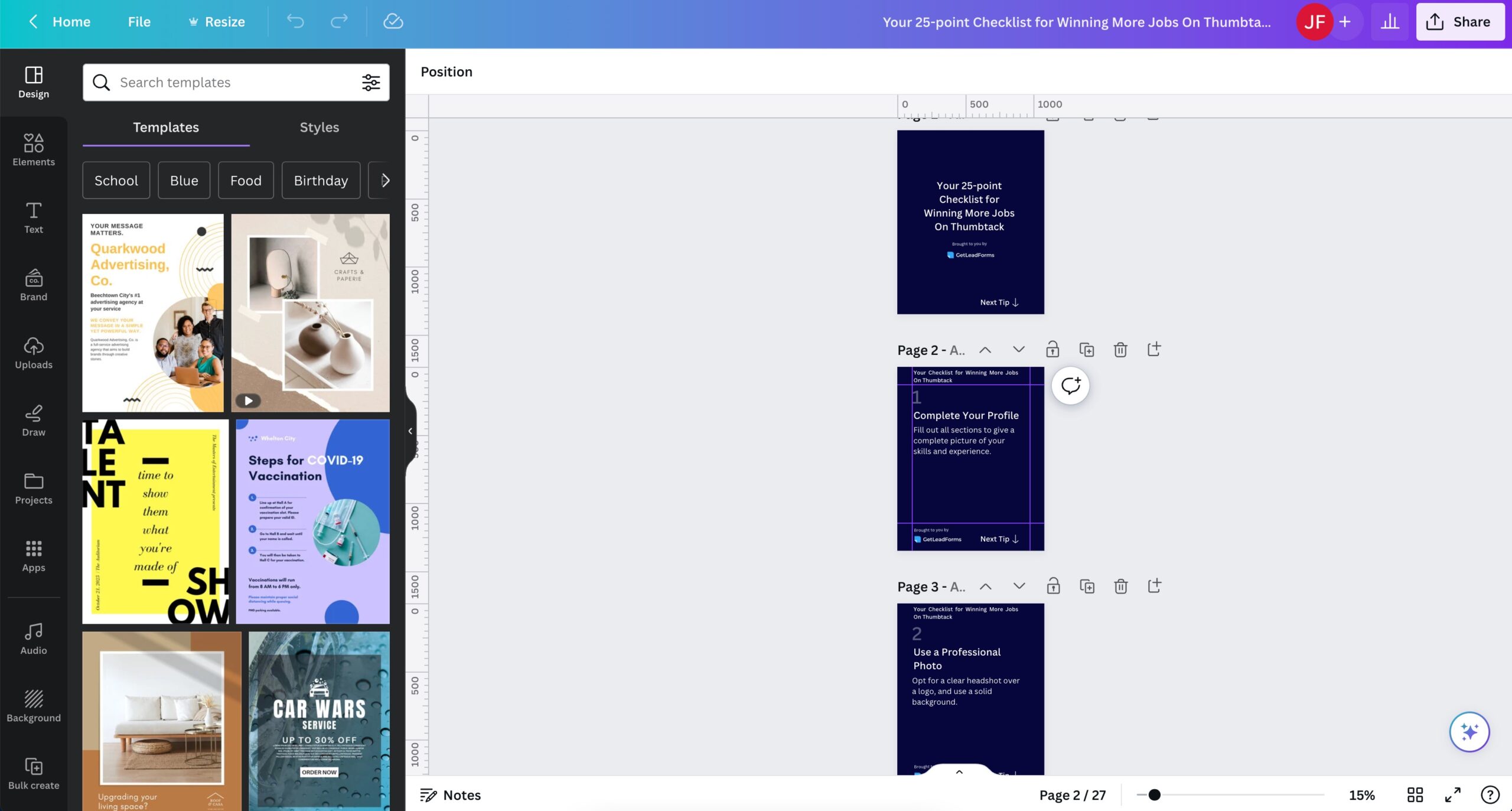This screenshot has height=811, width=1512.
Task: Click the Undo icon in toolbar
Action: point(294,21)
